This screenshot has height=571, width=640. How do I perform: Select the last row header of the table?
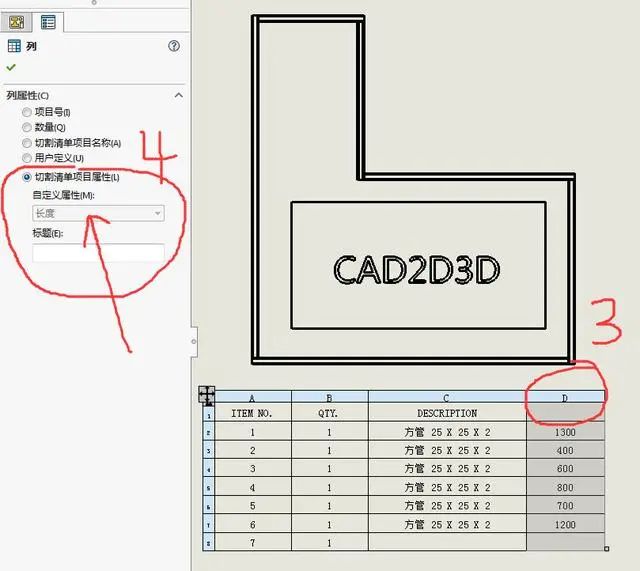(209, 543)
